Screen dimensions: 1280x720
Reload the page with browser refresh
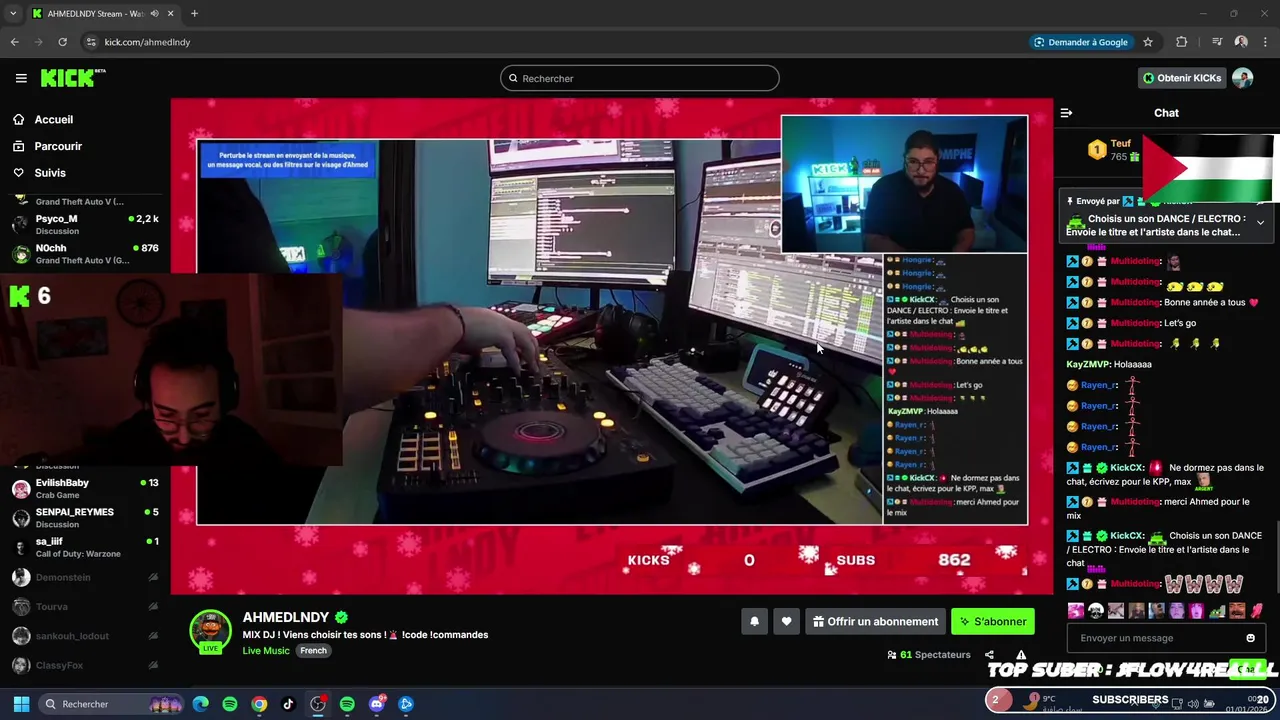(x=62, y=42)
